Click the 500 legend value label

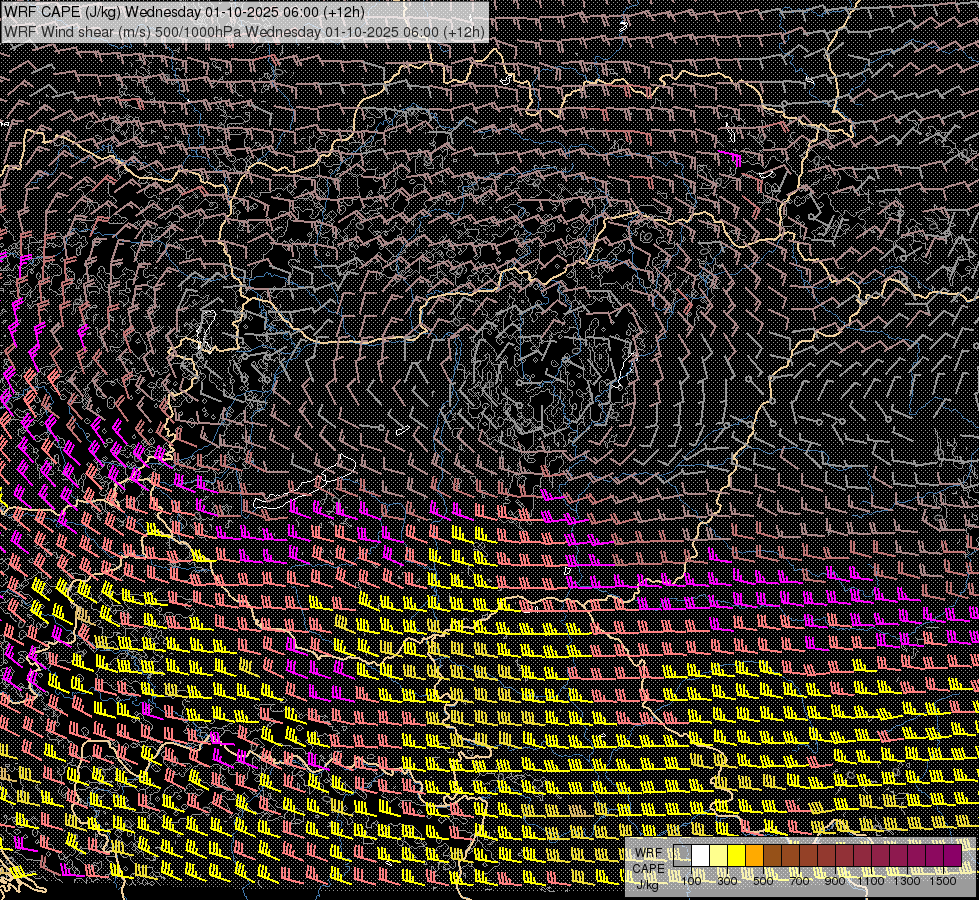coord(763,881)
